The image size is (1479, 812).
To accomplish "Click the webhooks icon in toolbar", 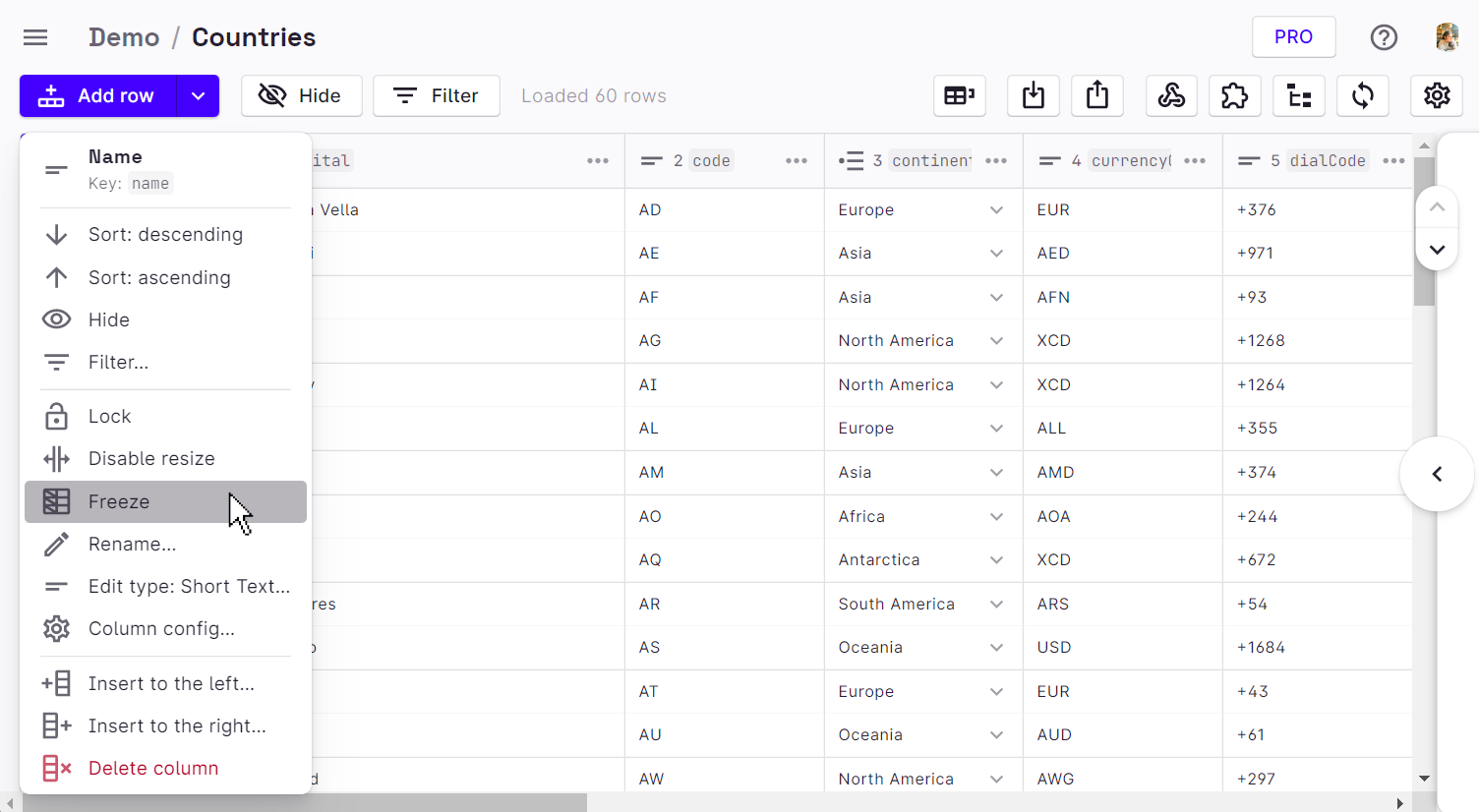I will click(1170, 95).
